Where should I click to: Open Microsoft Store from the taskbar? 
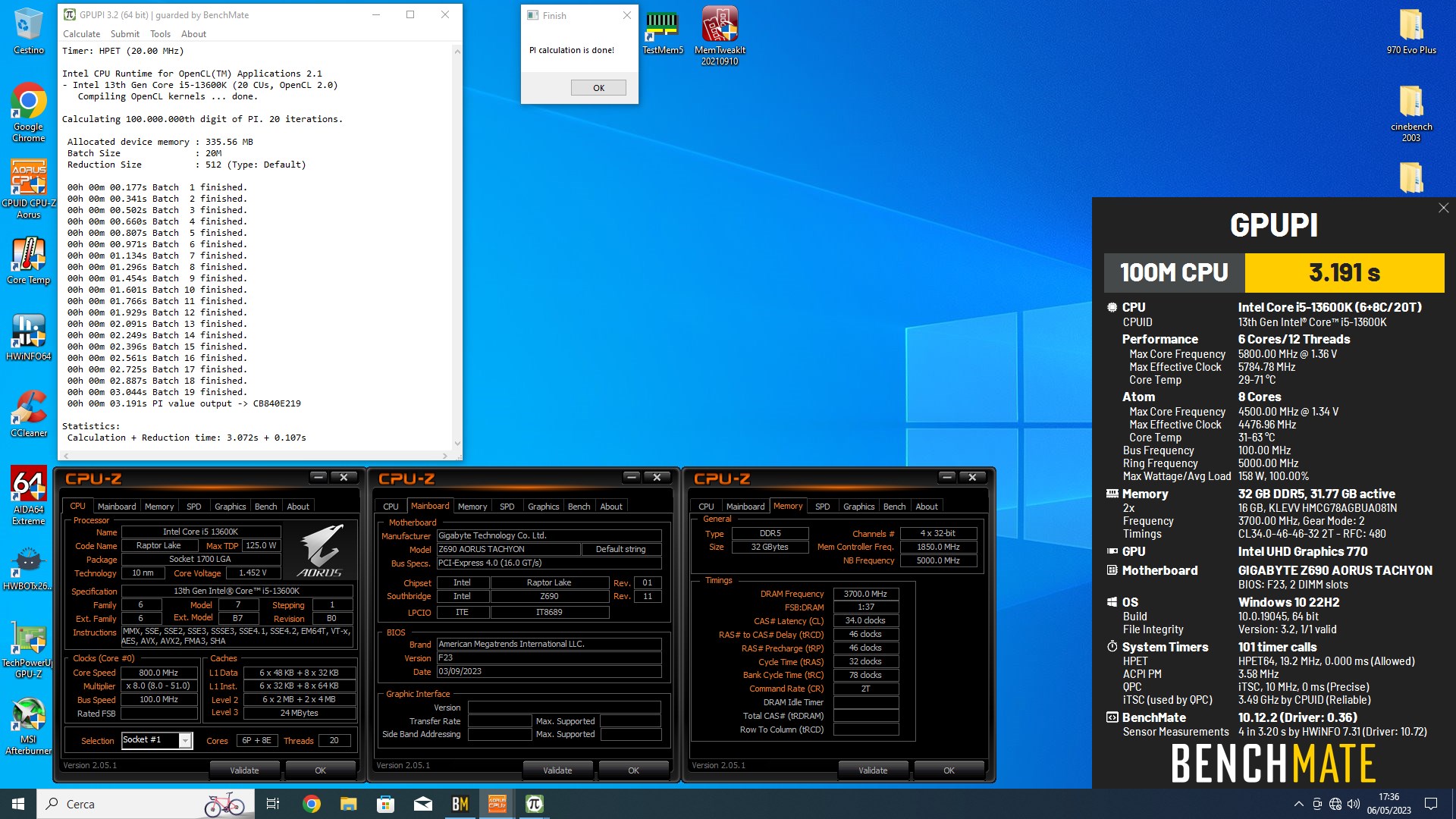(385, 804)
